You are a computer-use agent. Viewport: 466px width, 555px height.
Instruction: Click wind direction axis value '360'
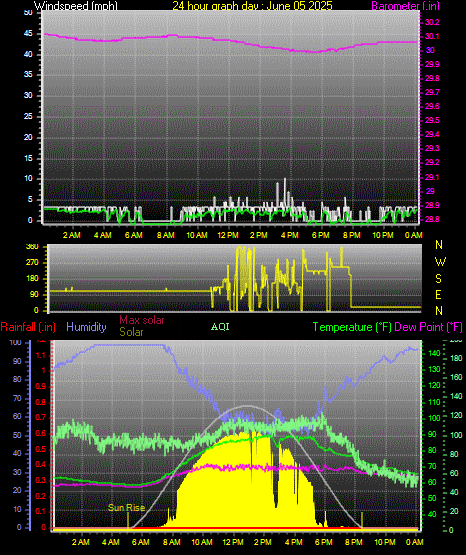point(32,247)
